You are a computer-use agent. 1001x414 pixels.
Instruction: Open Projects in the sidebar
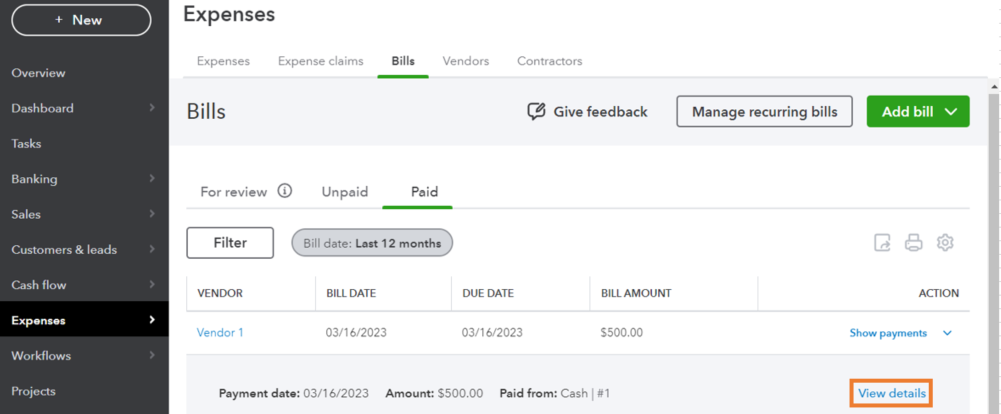[33, 391]
